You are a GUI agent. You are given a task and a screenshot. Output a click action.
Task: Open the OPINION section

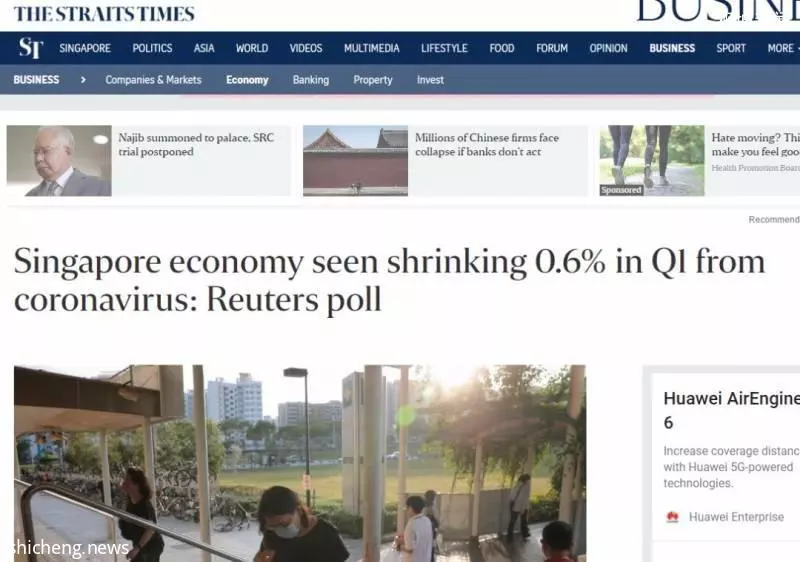(608, 48)
